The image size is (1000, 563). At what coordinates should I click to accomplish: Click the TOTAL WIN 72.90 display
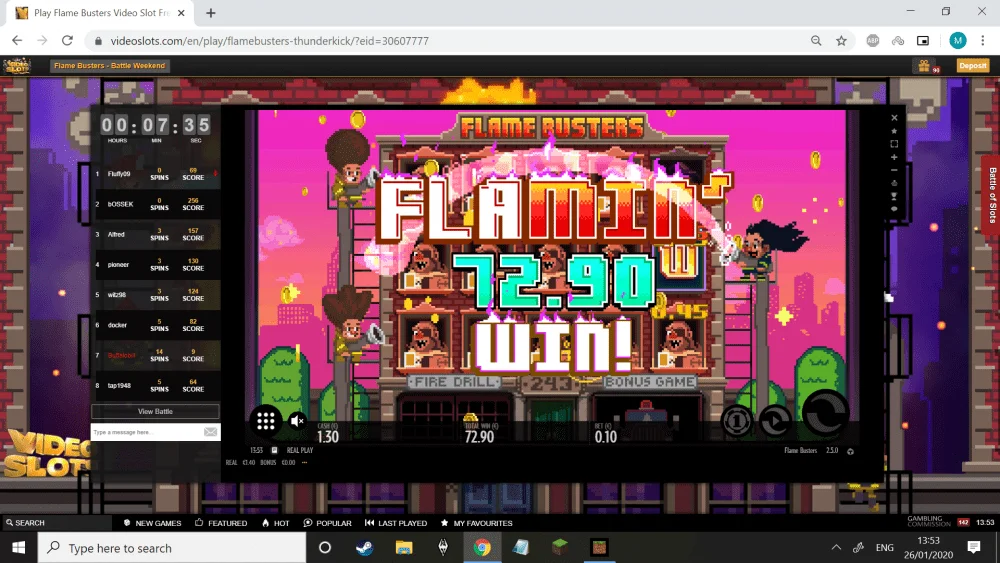(480, 434)
